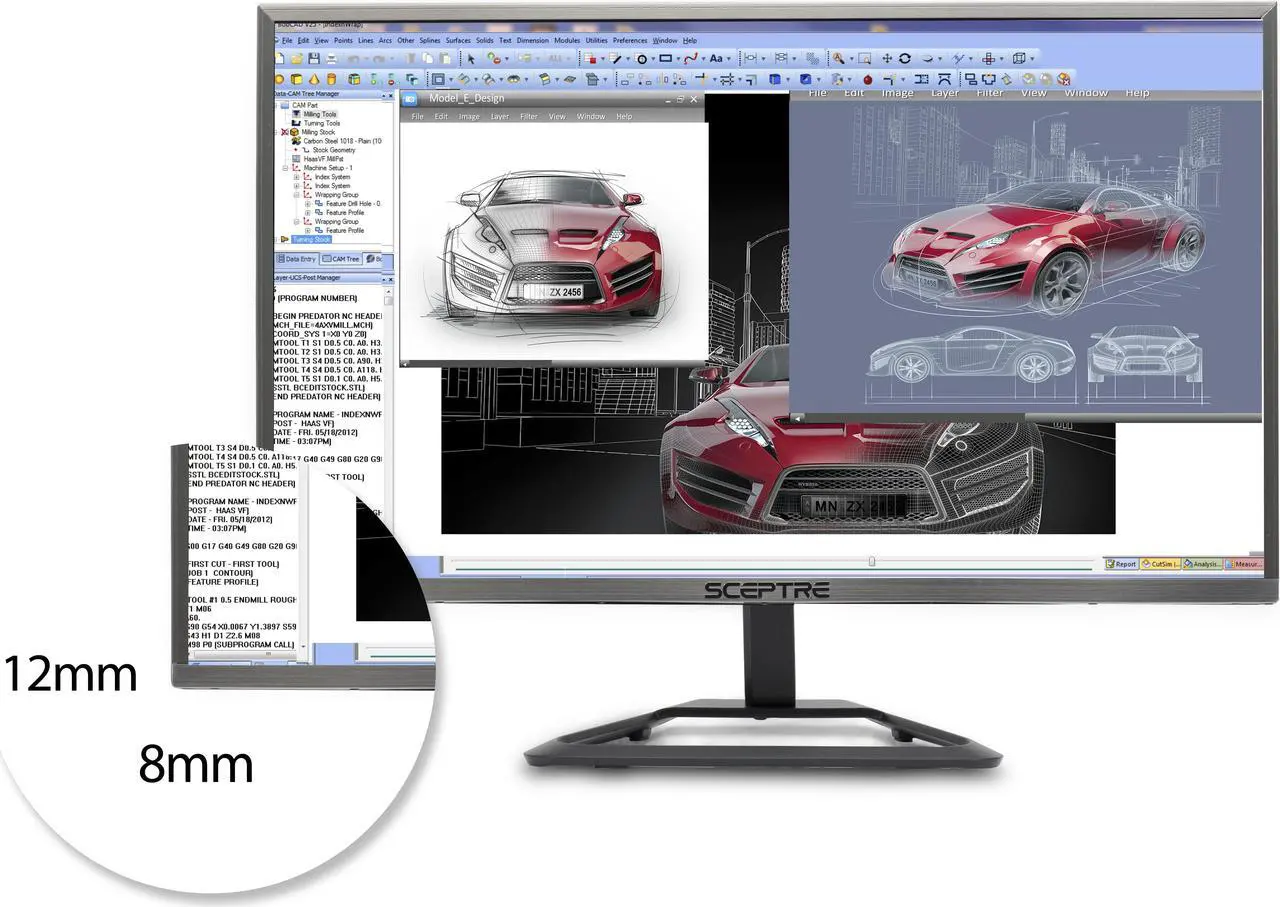The image size is (1280, 907).
Task: Open the Analysis tab at bottom
Action: [x=1202, y=564]
